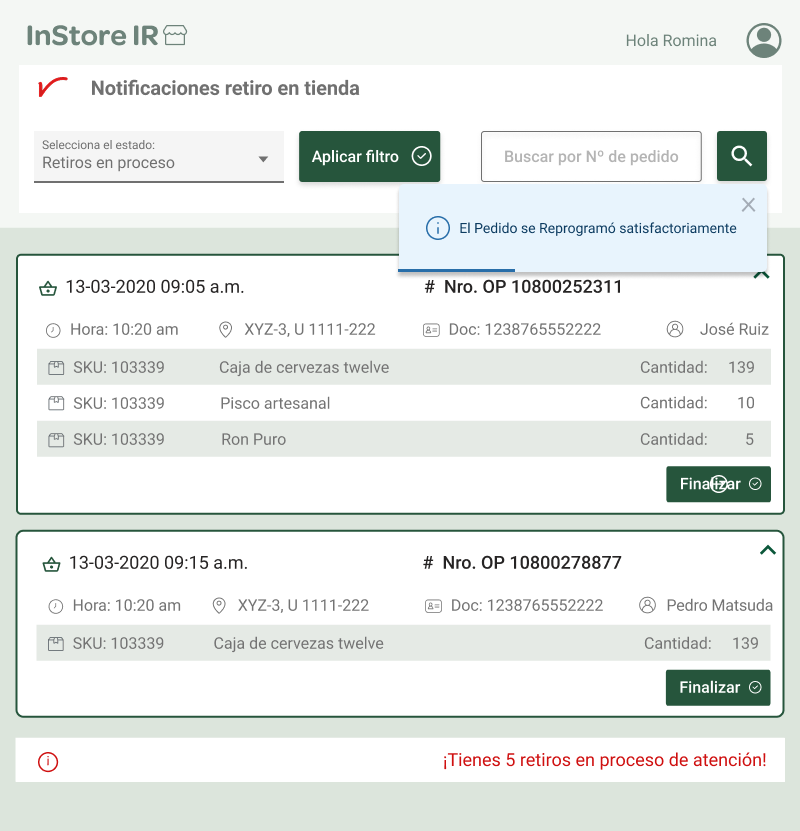Click the red checkmark next to Notificaciones retiro
Screen dimensions: 800x831
(x=55, y=88)
